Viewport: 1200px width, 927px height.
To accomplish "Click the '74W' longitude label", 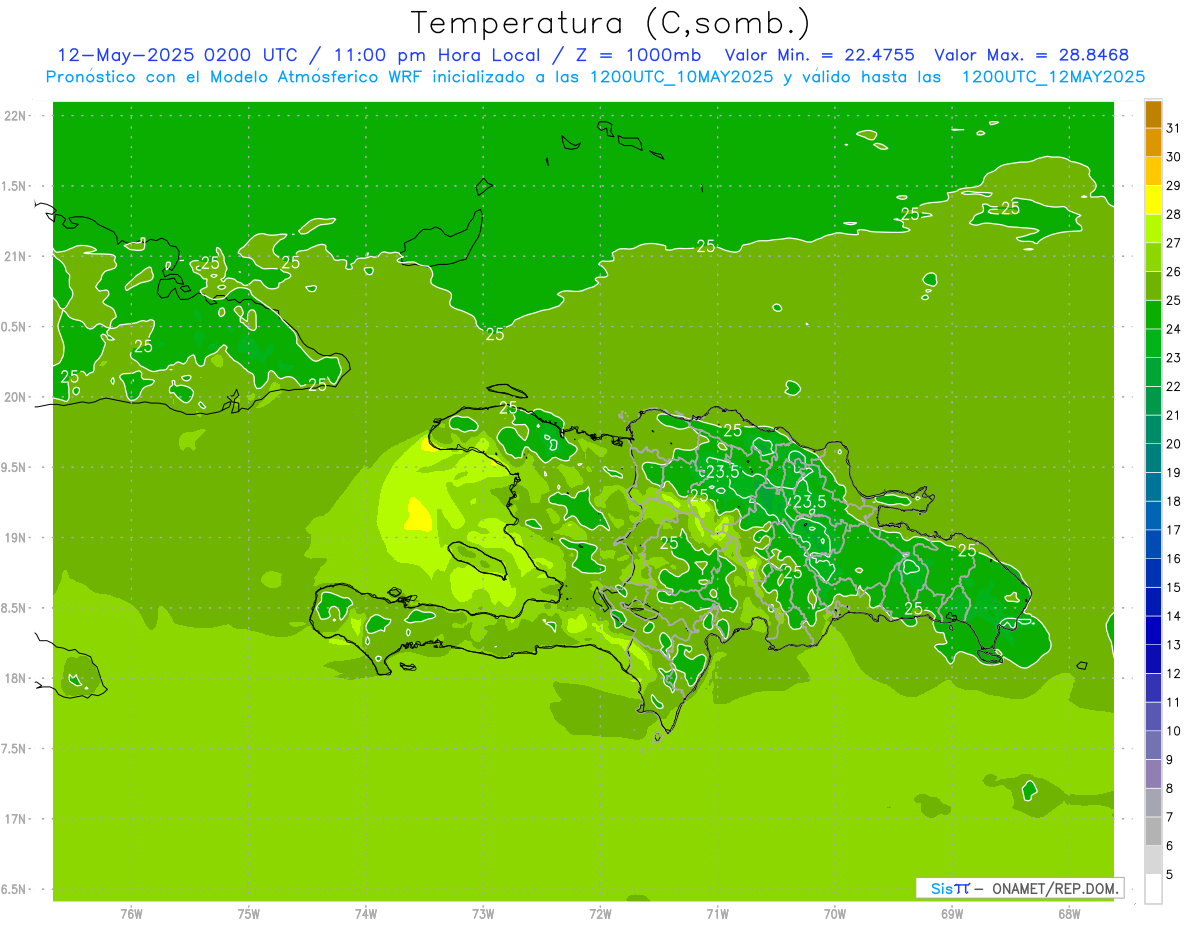I will click(x=366, y=914).
